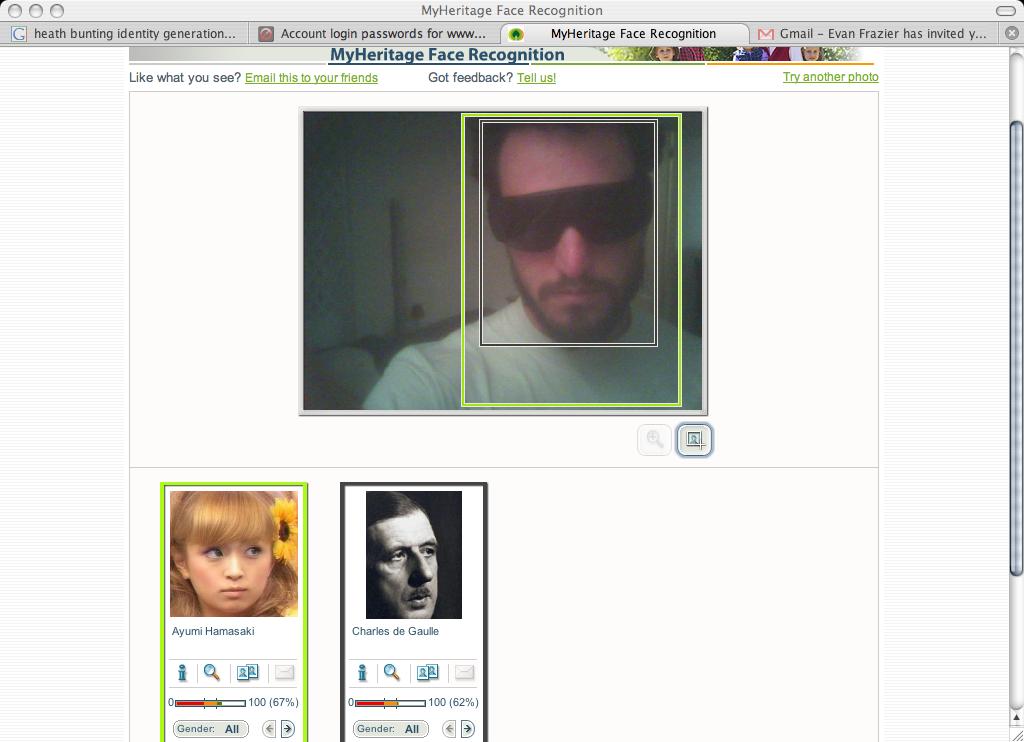Image resolution: width=1024 pixels, height=742 pixels.
Task: Click Try another photo link
Action: tap(831, 77)
